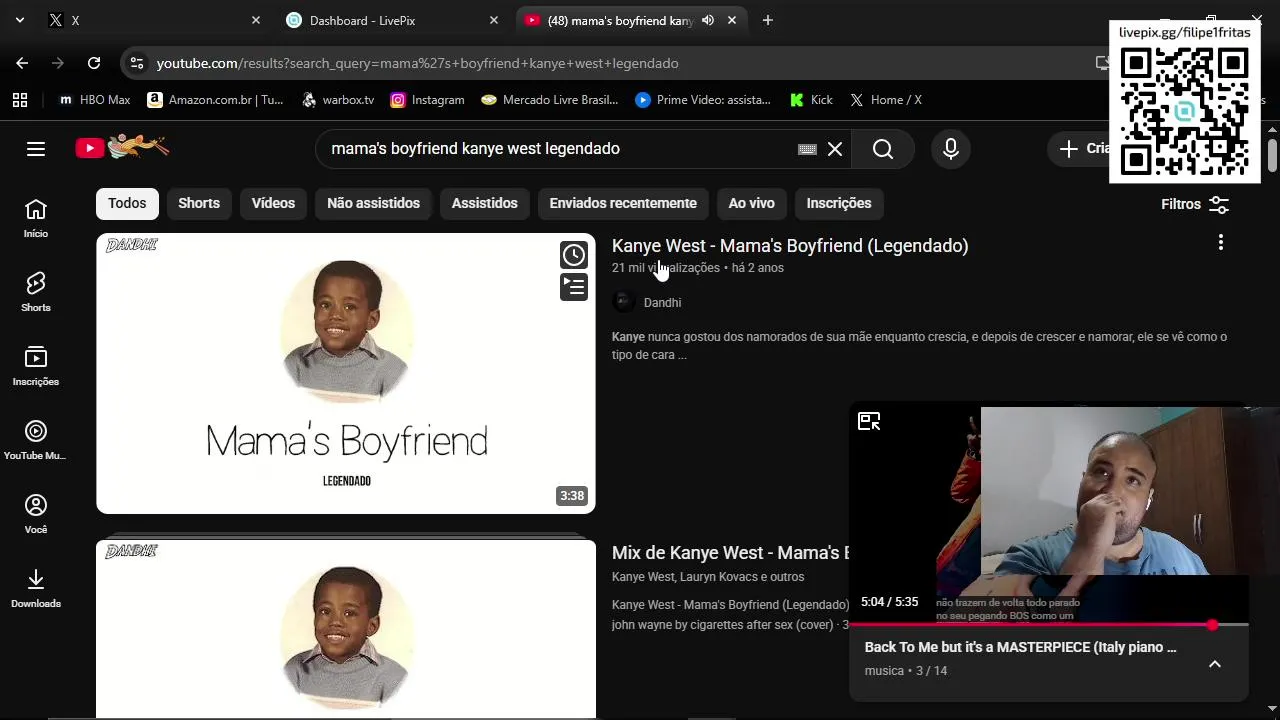Close the Dashboard - LivePix tab
This screenshot has height=720, width=1280.
[494, 20]
